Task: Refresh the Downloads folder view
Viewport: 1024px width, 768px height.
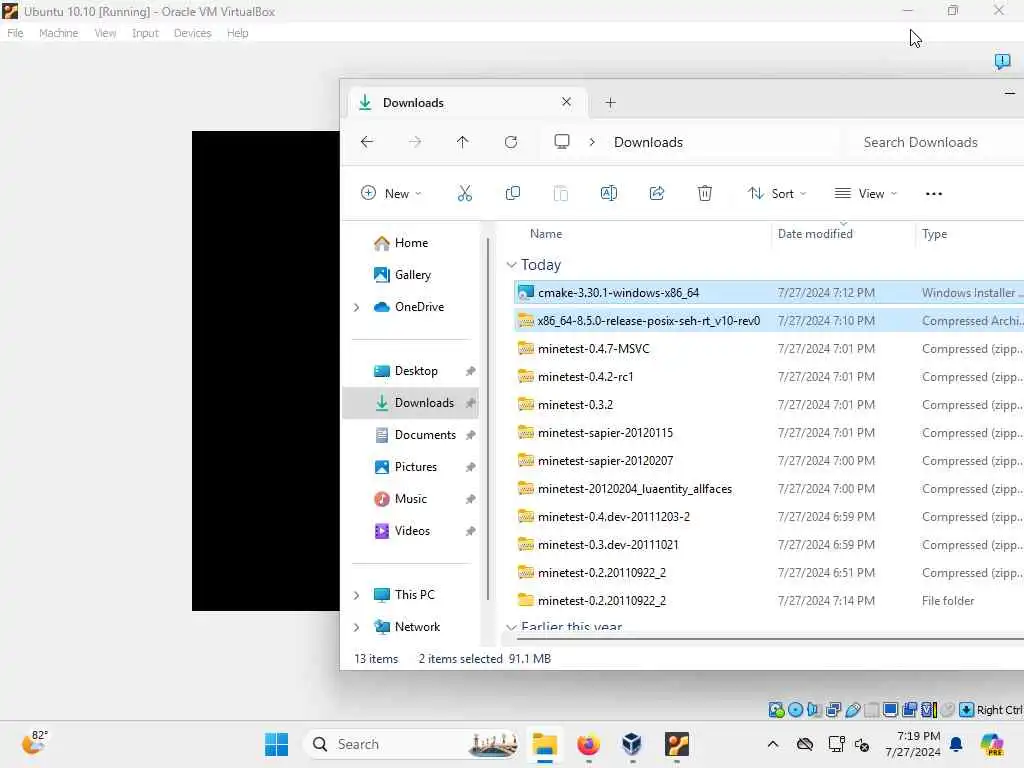Action: coord(511,142)
